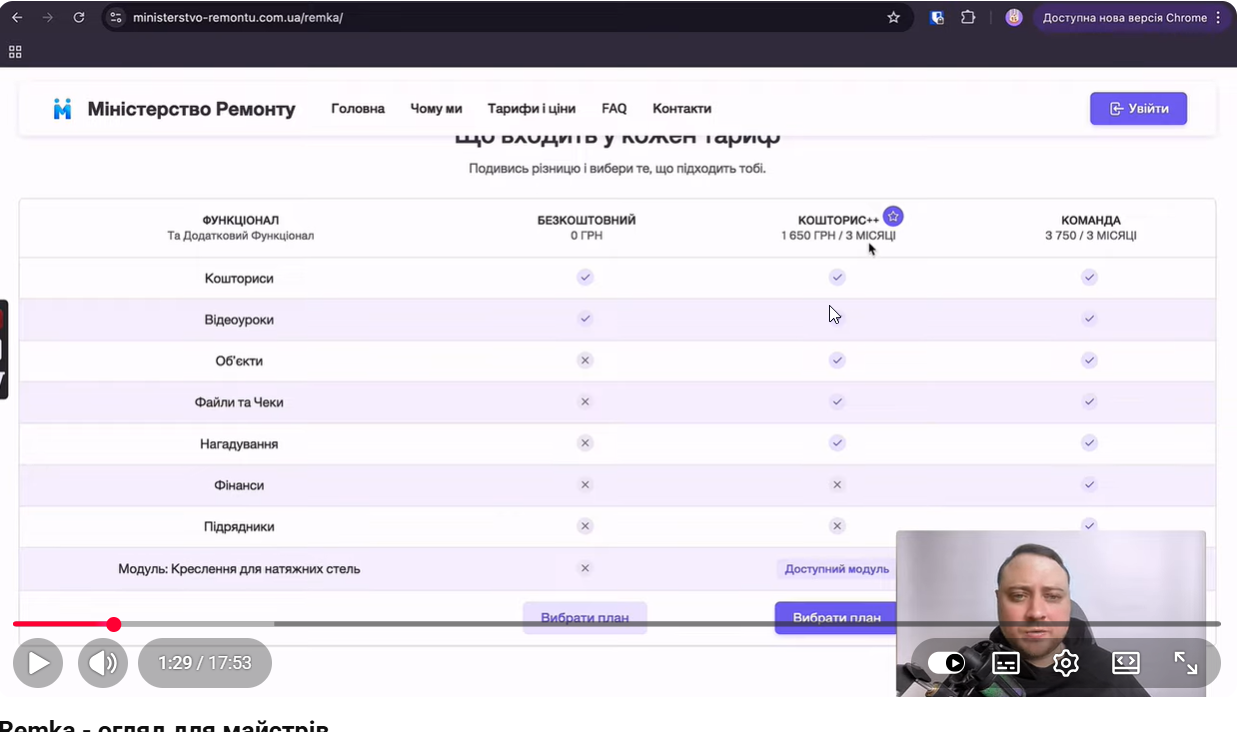This screenshot has height=732, width=1237.
Task: Enter fullscreen video mode
Action: coord(1186,663)
